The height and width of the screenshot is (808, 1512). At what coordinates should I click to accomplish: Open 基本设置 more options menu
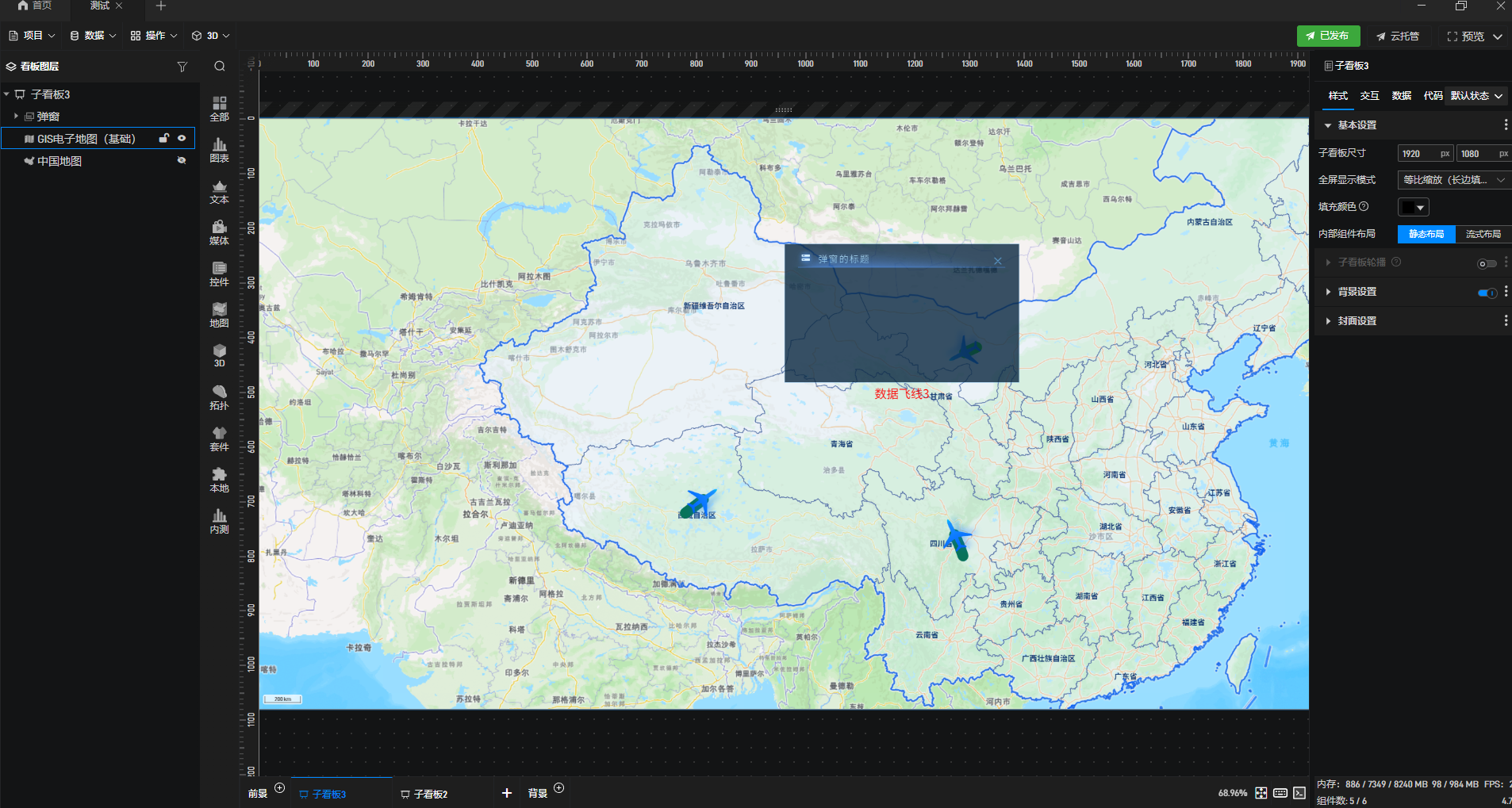click(1506, 125)
